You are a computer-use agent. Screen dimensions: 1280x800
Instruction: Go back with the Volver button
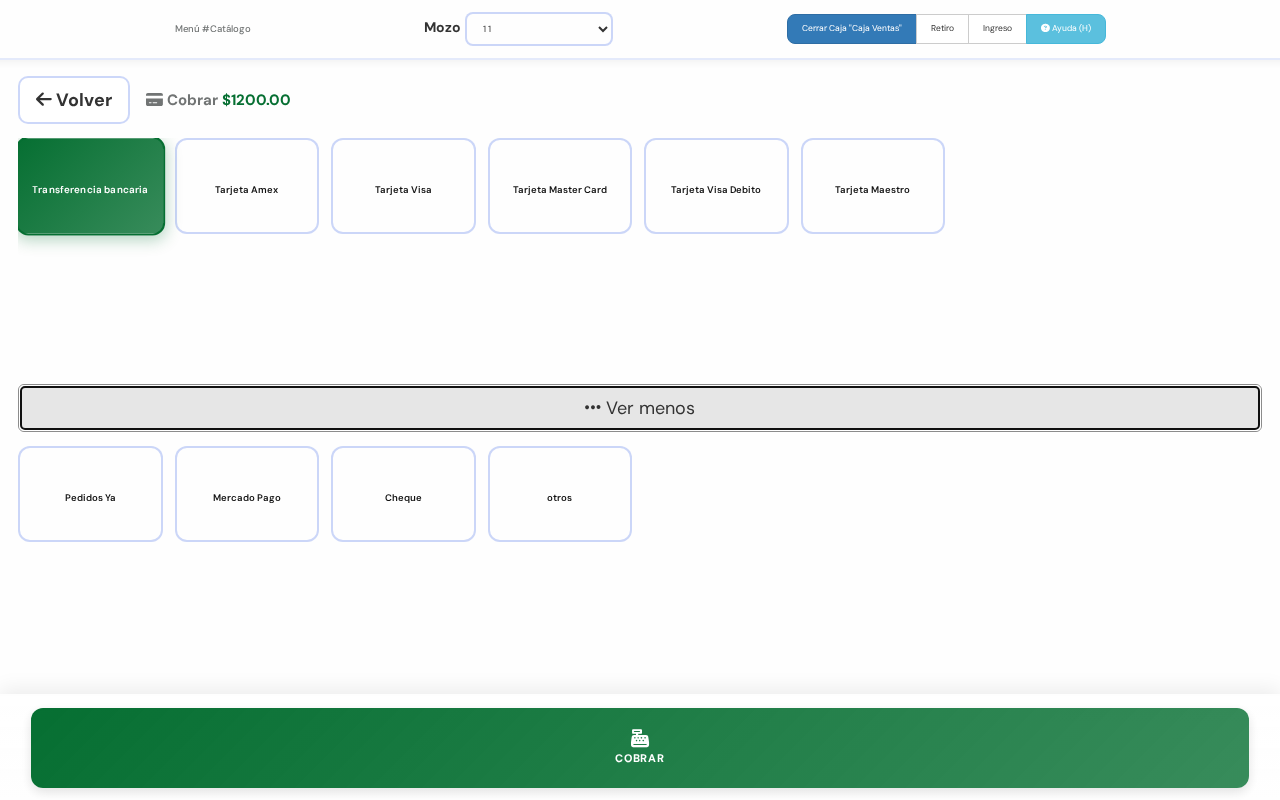coord(74,100)
